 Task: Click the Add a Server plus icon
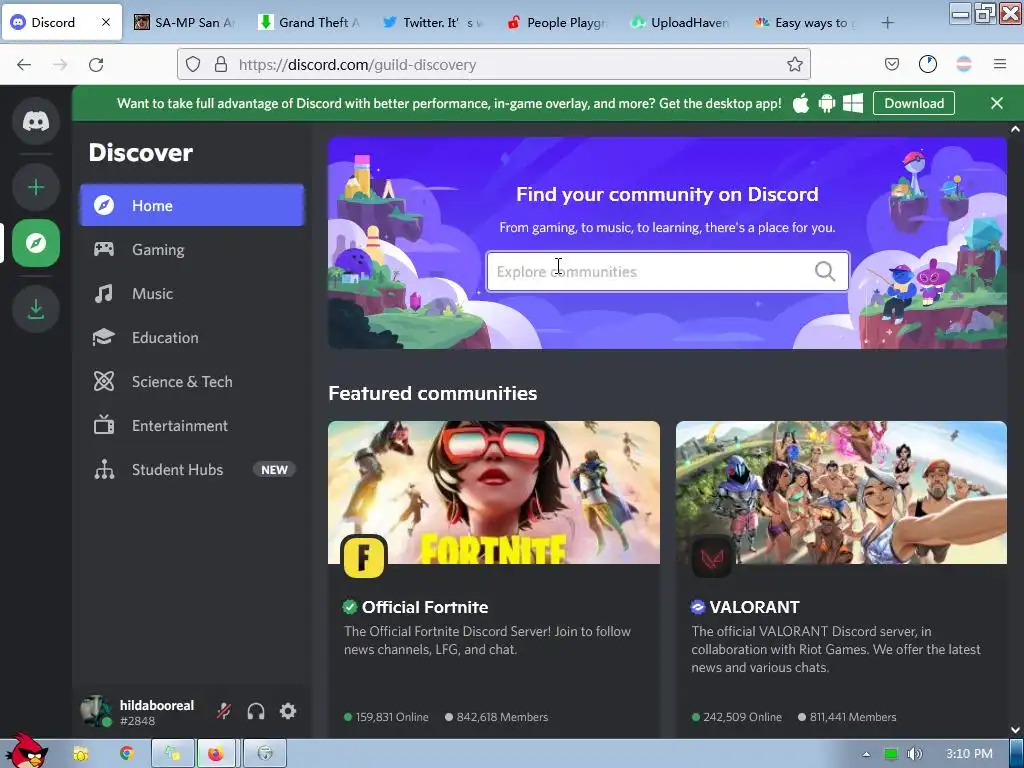36,187
